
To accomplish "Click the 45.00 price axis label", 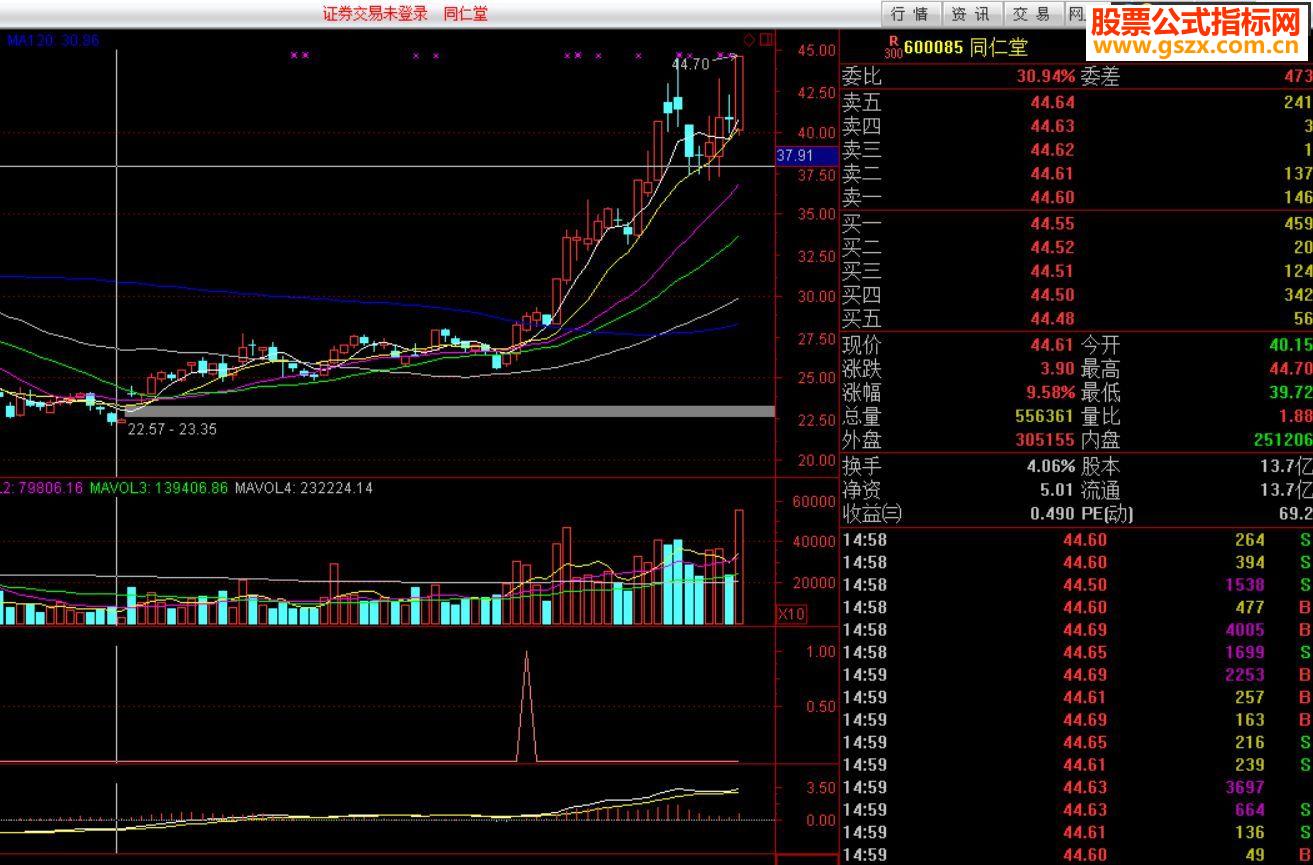I will point(817,50).
